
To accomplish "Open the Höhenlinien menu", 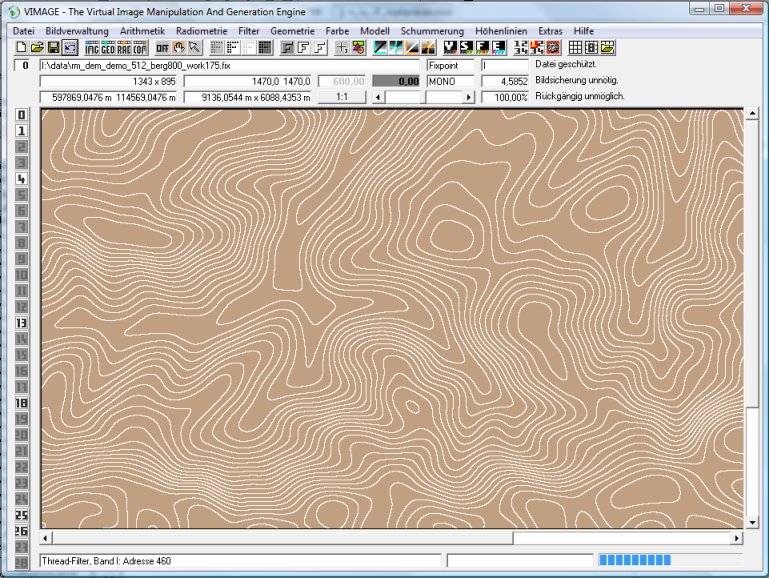I will pyautogui.click(x=502, y=31).
